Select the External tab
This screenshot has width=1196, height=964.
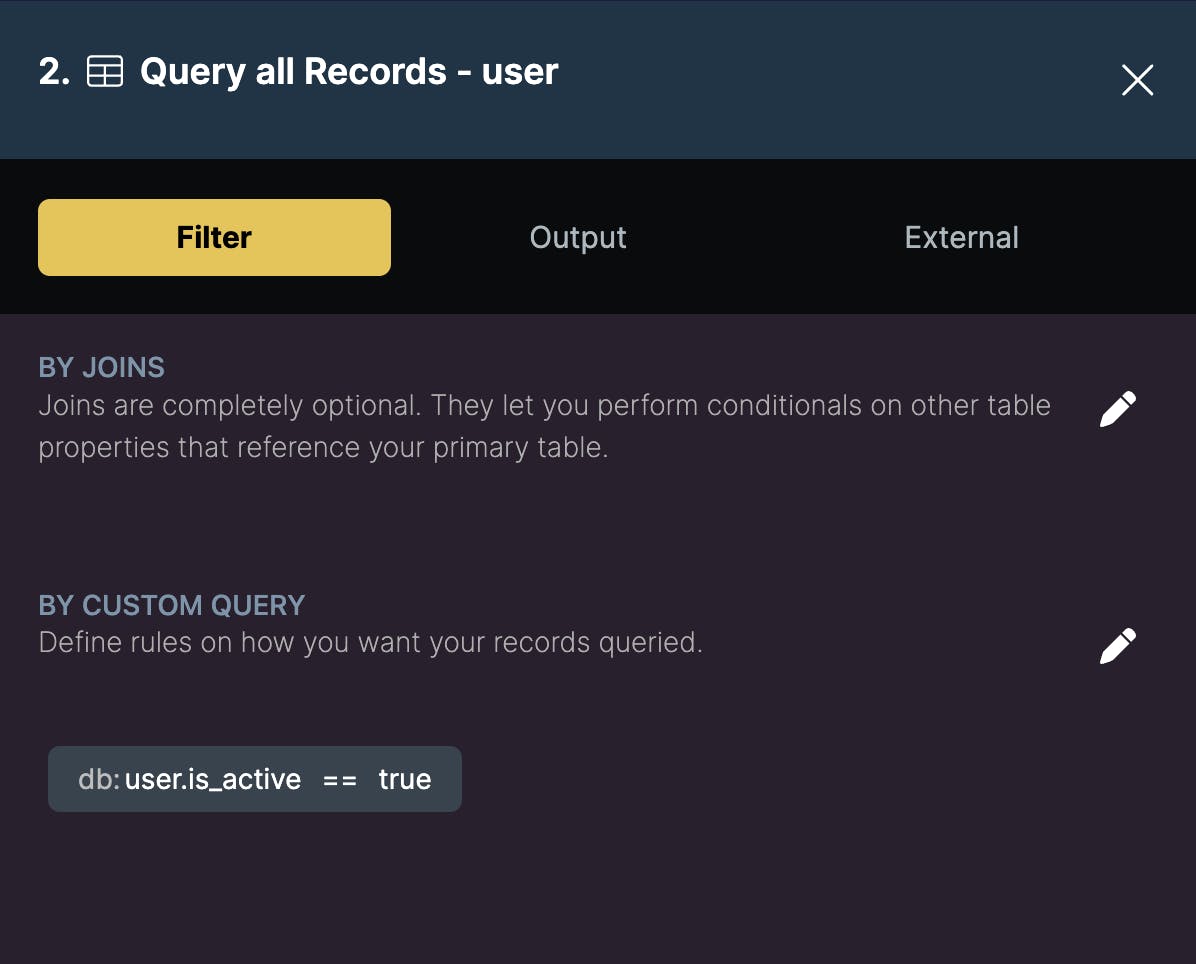(x=961, y=237)
